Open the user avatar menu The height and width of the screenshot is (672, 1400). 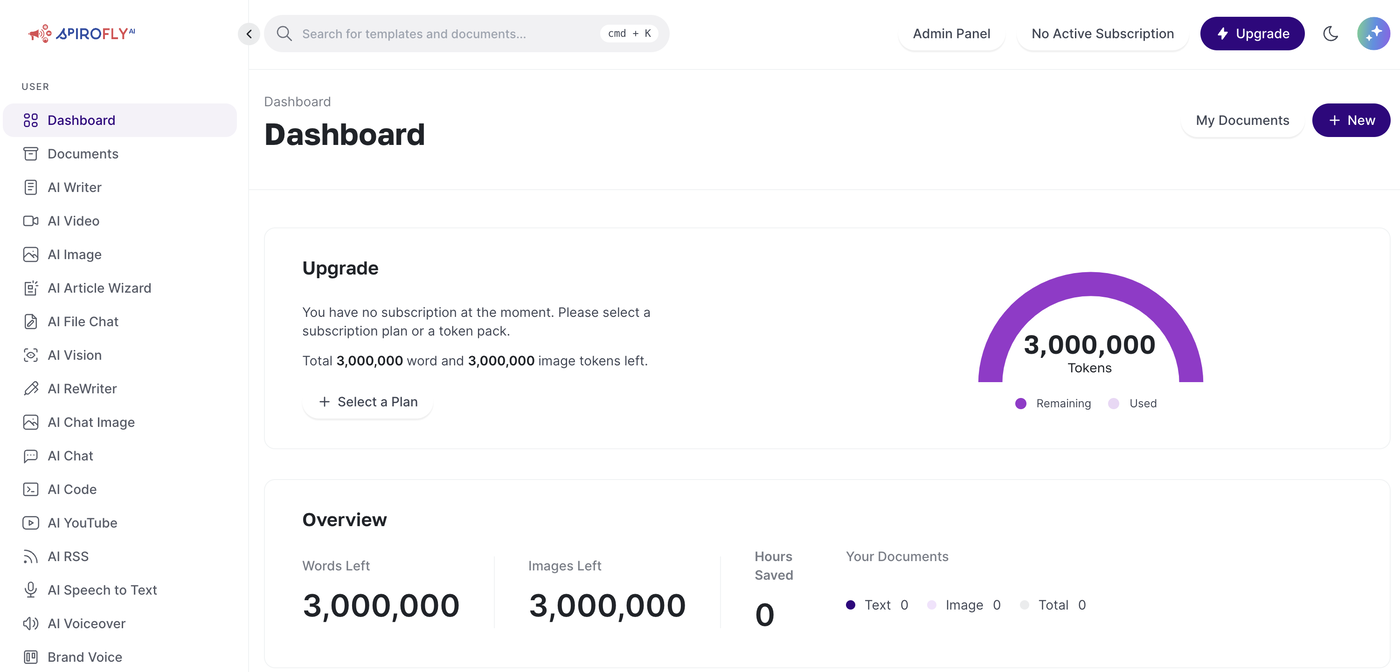[x=1373, y=34]
